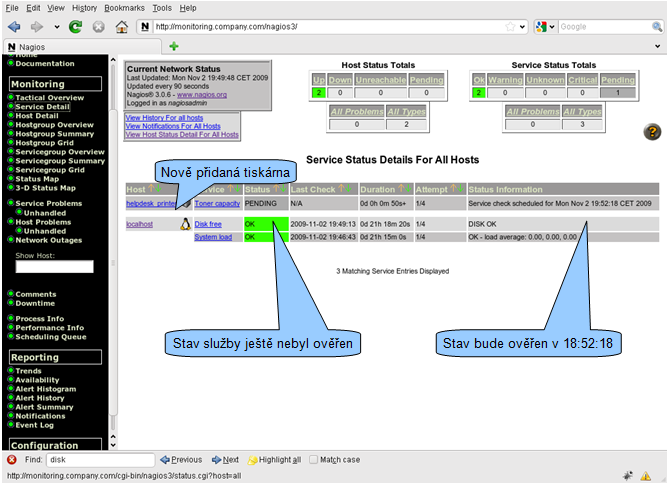Open Hostgroup Grid in sidebar

(x=44, y=143)
